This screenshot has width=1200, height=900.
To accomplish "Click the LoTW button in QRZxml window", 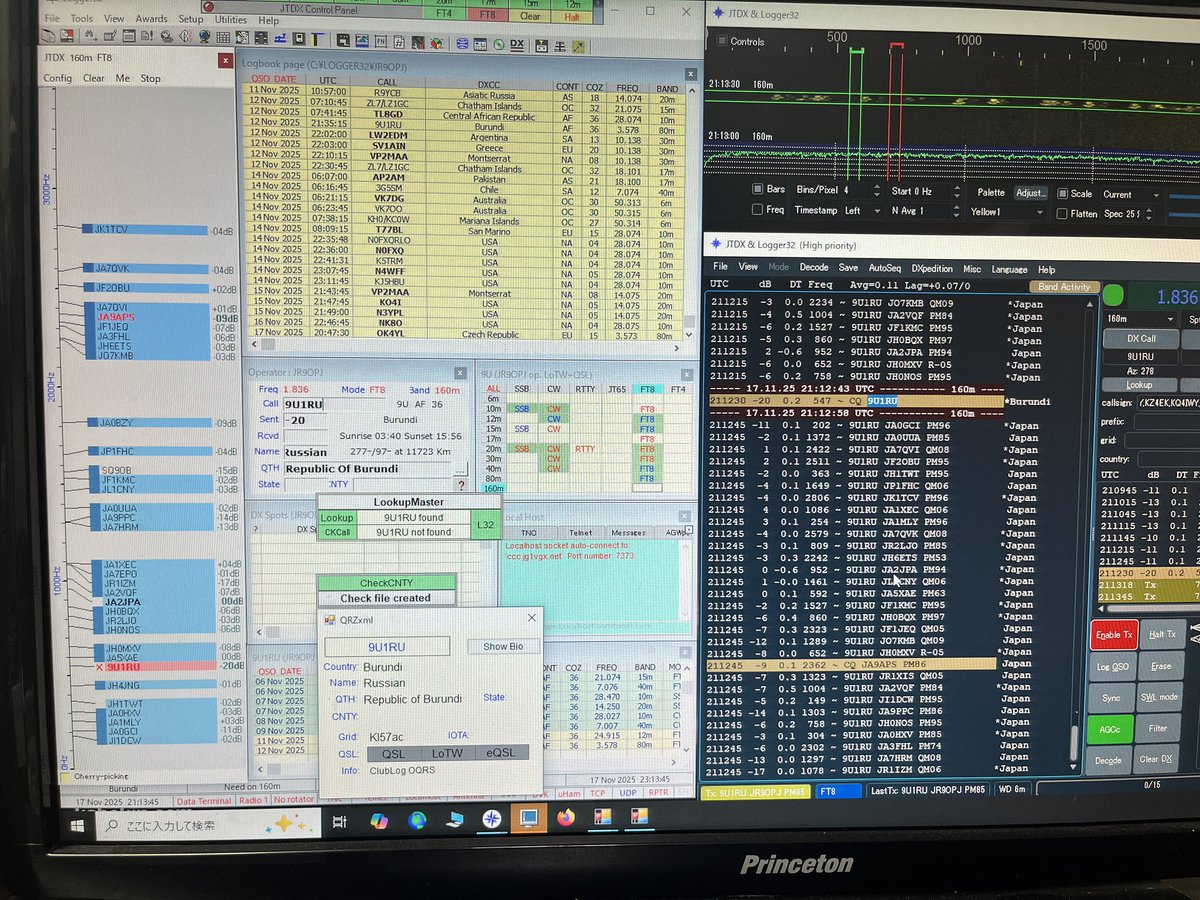I will 448,752.
